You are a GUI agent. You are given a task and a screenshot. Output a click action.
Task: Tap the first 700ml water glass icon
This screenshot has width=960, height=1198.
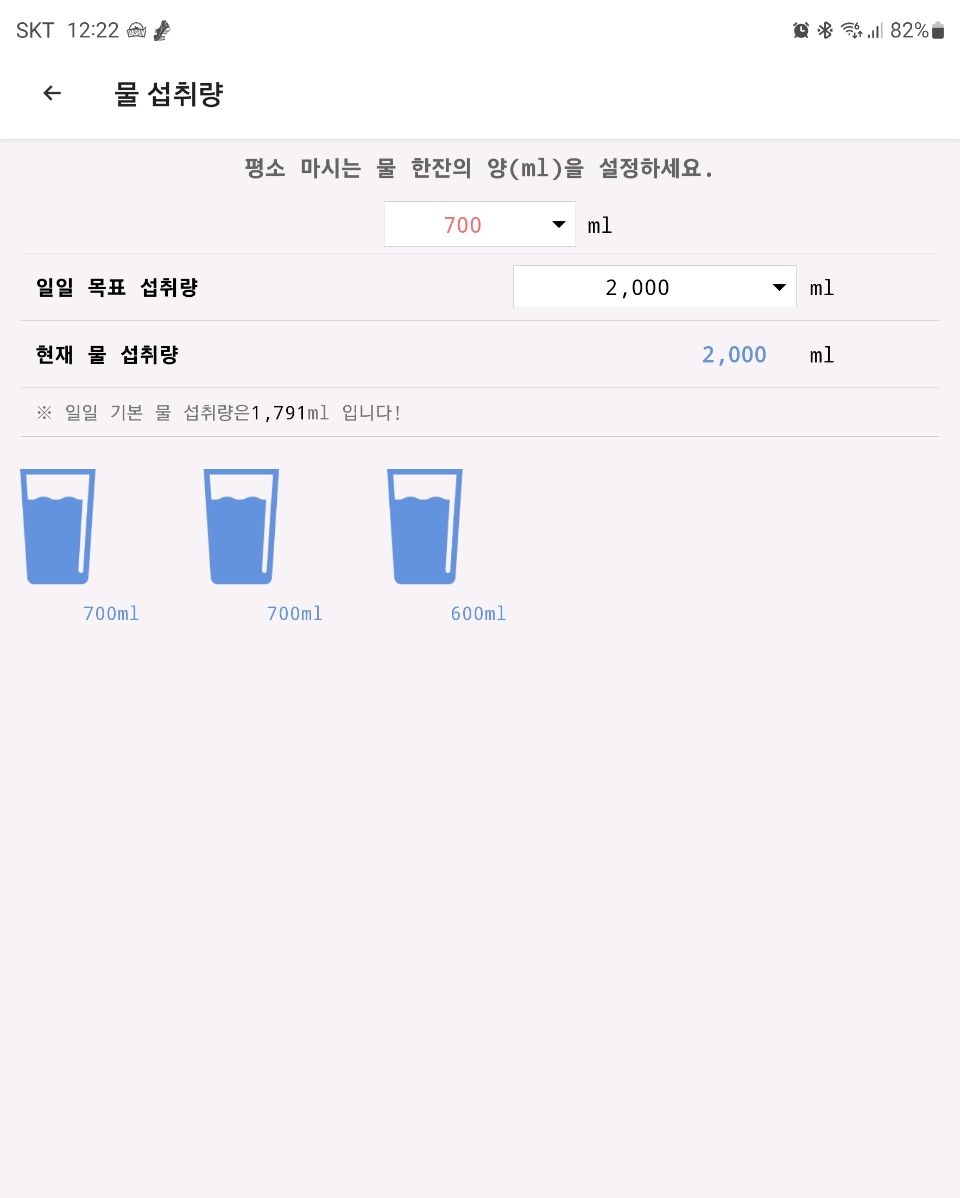pos(58,526)
